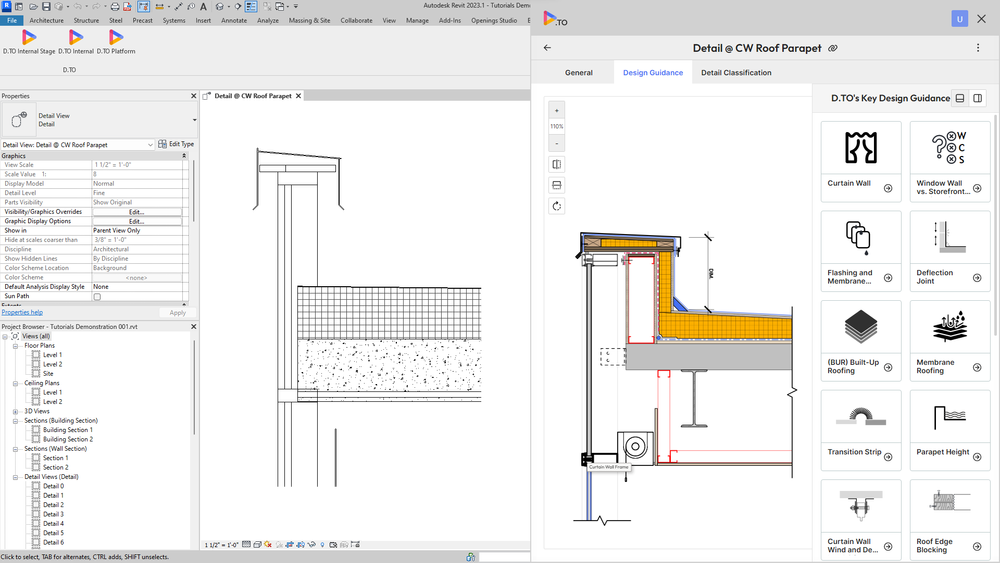This screenshot has width=1000, height=563.
Task: Click the back arrow in D.TO panel
Action: tap(547, 48)
